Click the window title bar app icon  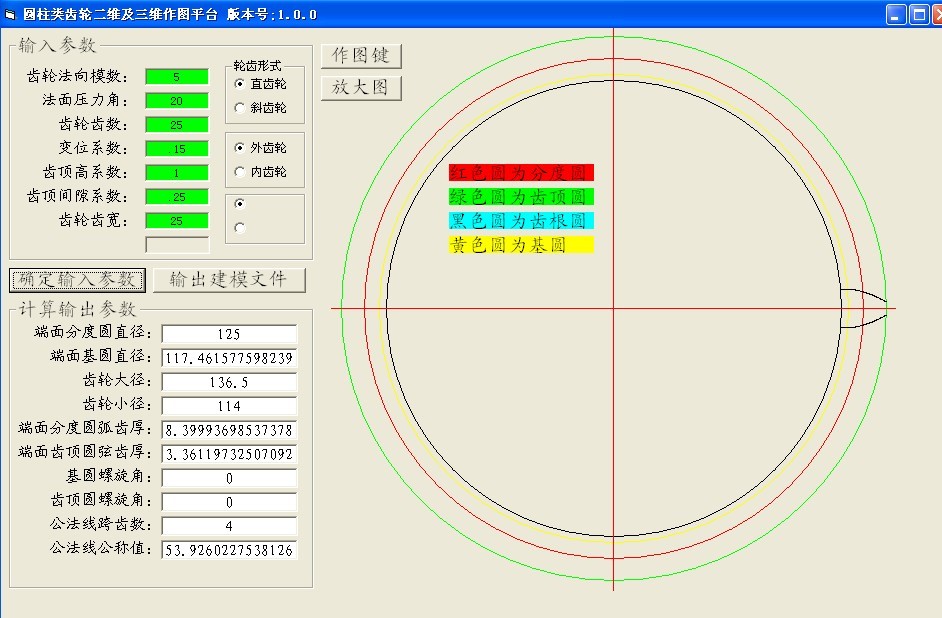pos(10,14)
